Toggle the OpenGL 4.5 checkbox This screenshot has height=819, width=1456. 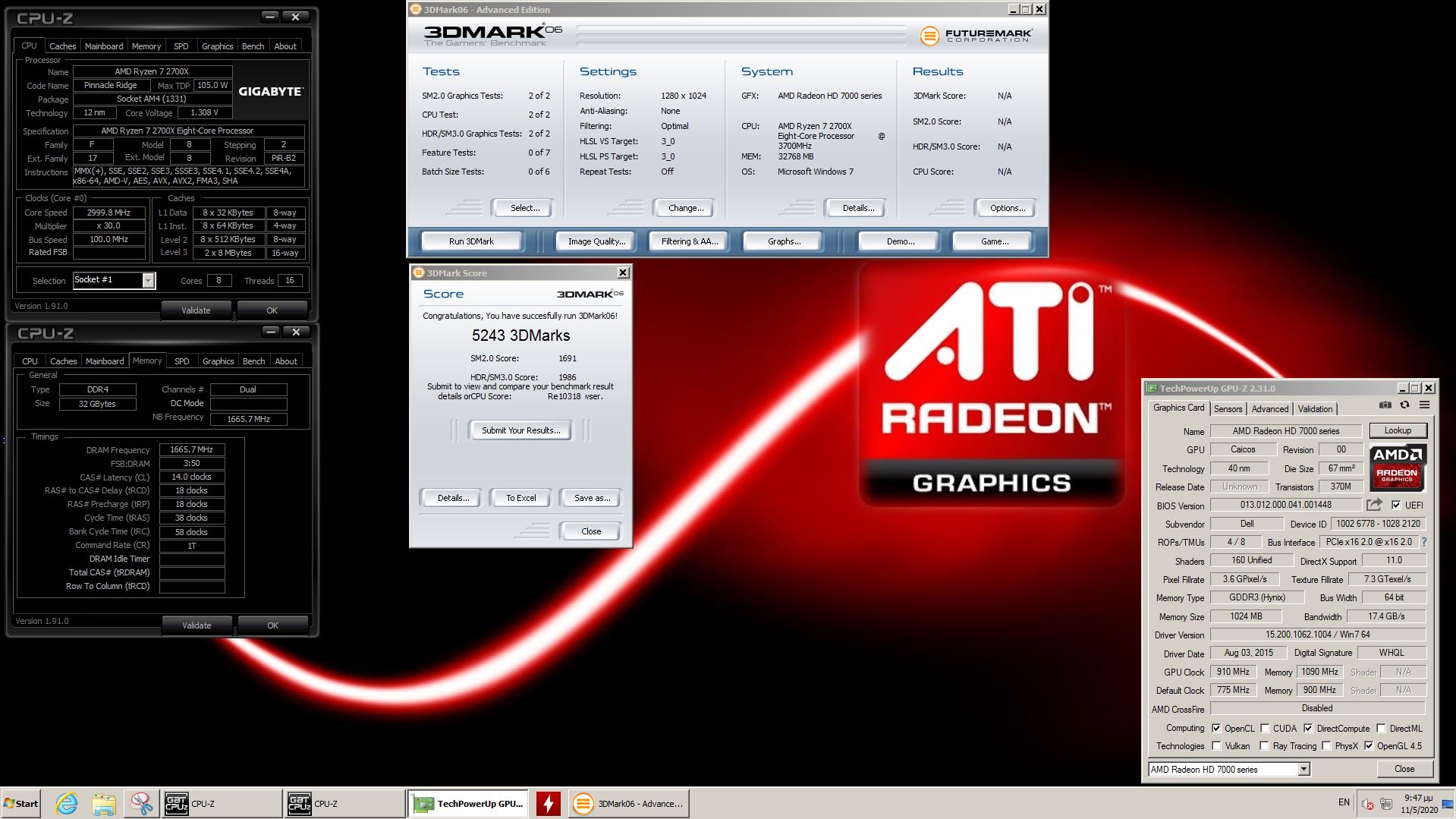pyautogui.click(x=1369, y=746)
